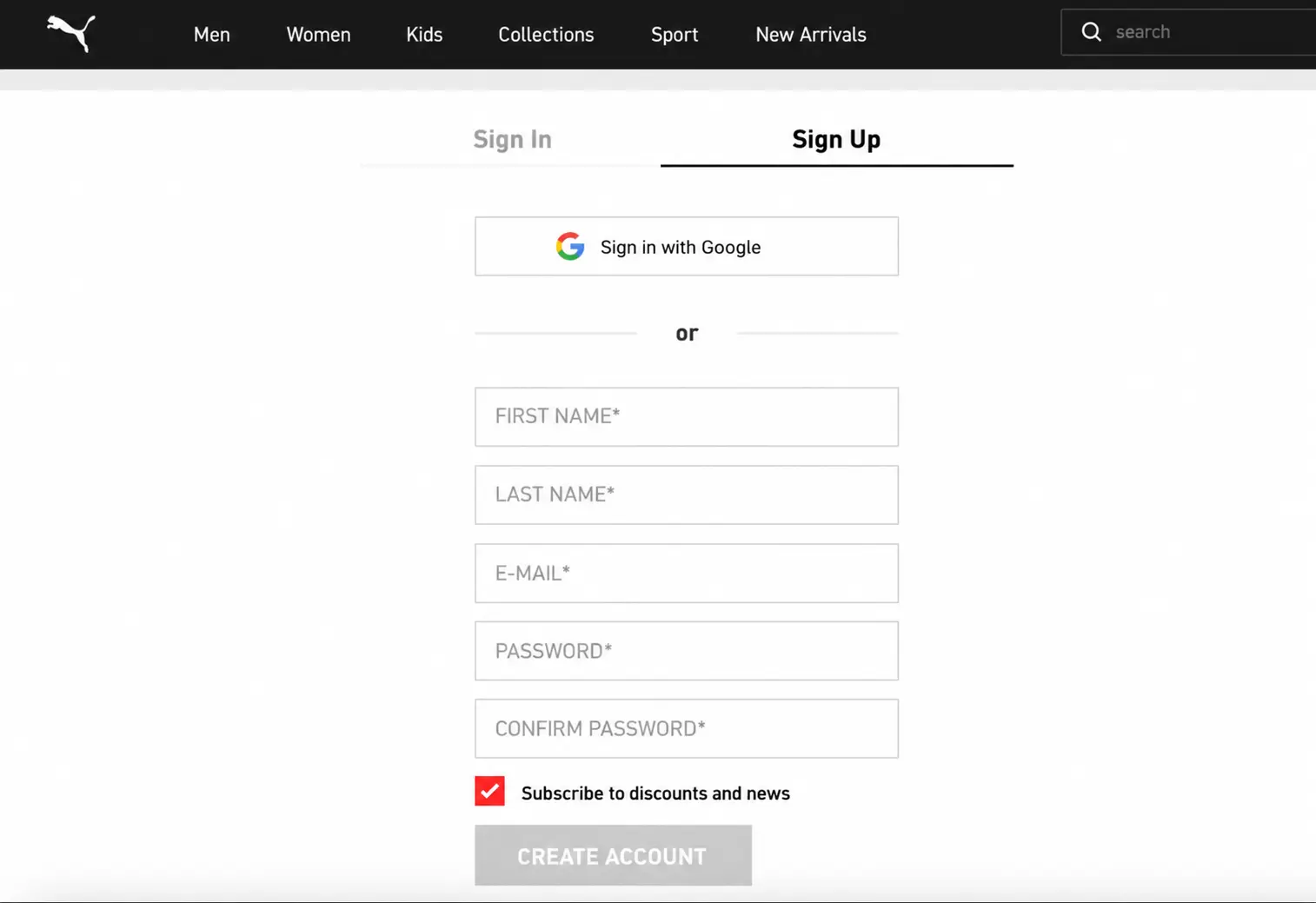The image size is (1316, 903).
Task: Open the Kids menu
Action: tap(424, 35)
